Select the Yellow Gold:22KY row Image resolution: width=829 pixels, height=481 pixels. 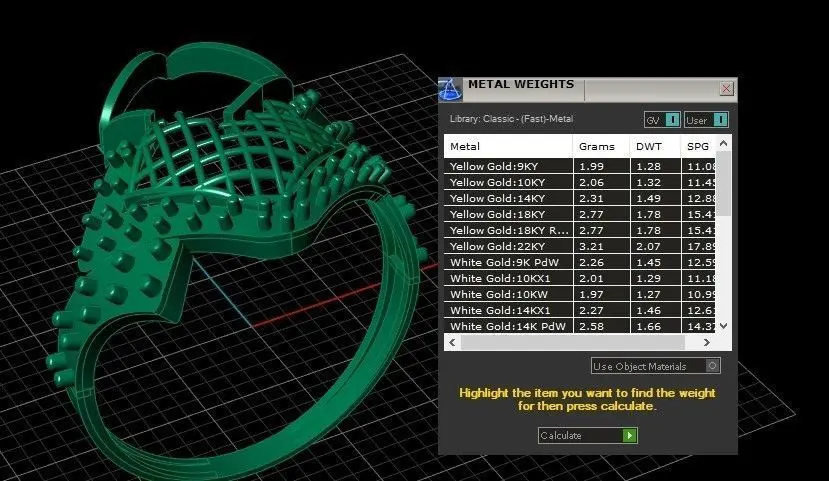[580, 246]
